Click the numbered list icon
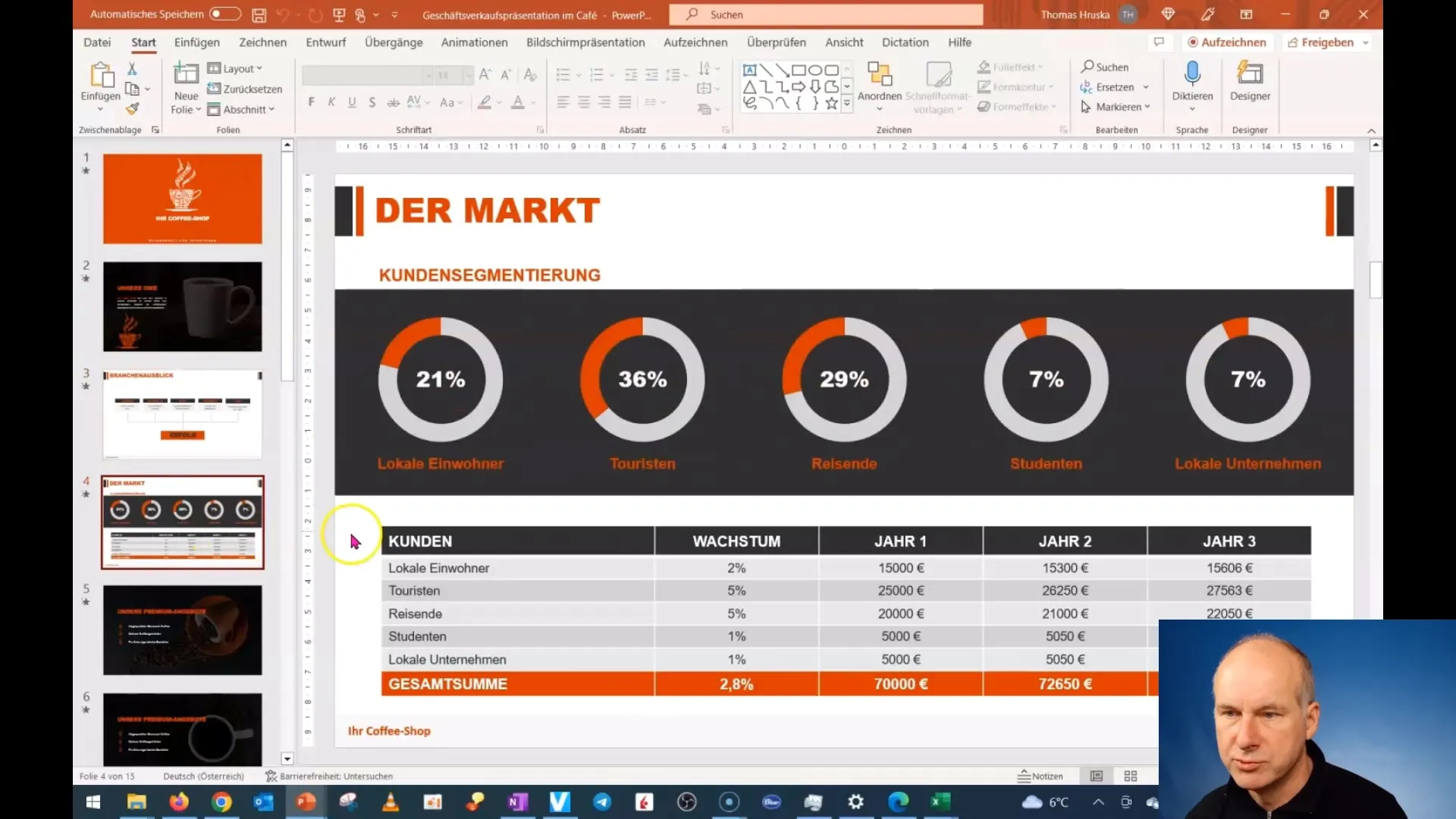The image size is (1456, 819). [x=597, y=74]
